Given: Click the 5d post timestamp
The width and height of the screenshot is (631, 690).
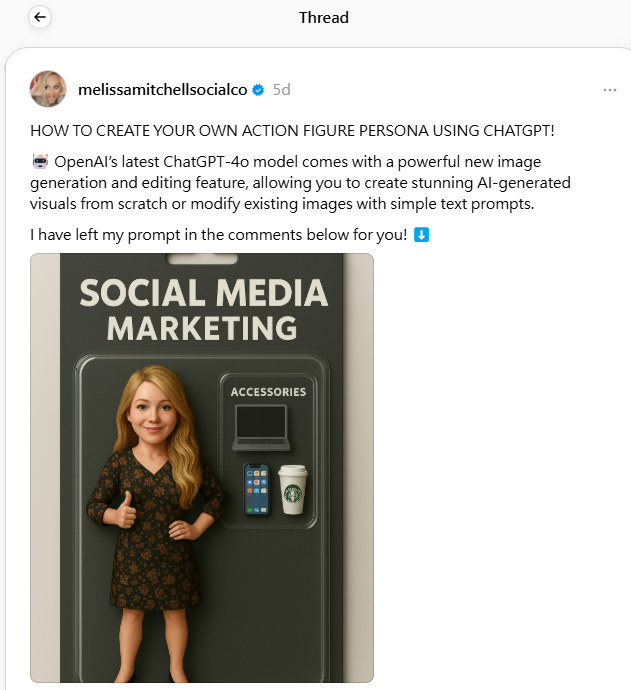Looking at the screenshot, I should click(x=281, y=90).
